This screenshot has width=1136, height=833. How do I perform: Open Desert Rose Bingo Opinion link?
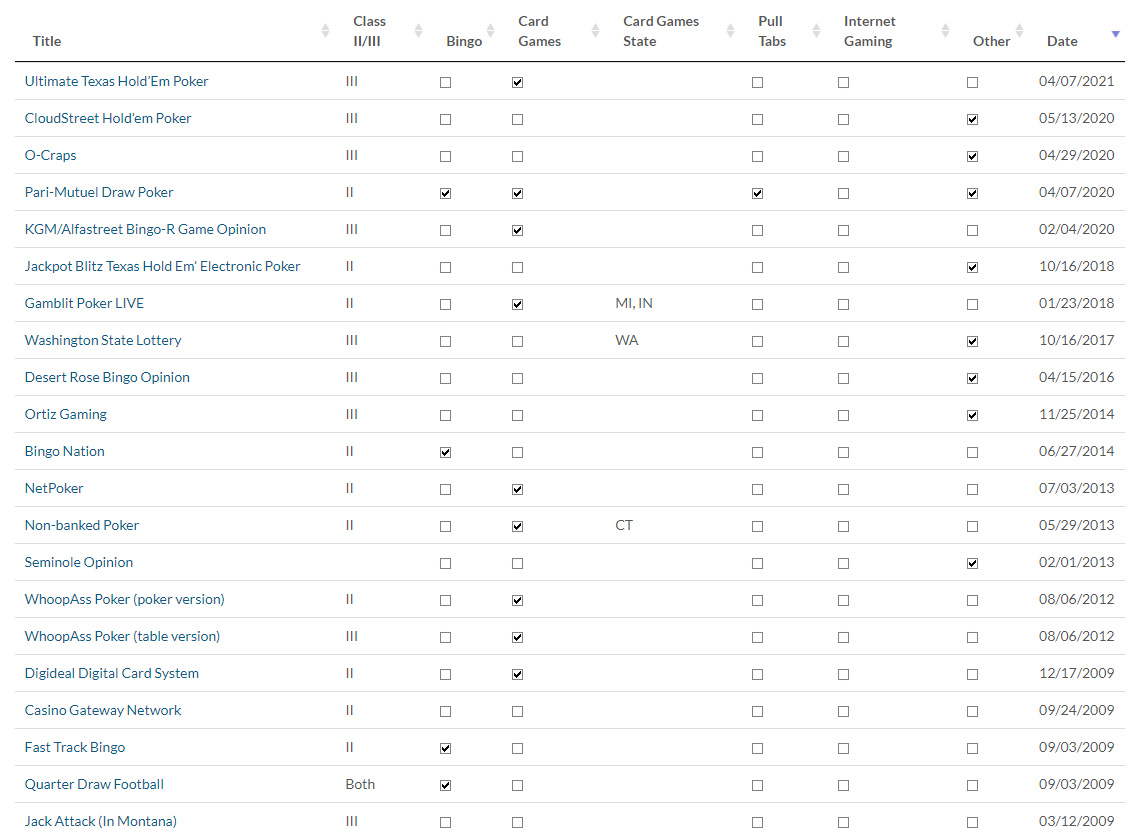point(107,377)
